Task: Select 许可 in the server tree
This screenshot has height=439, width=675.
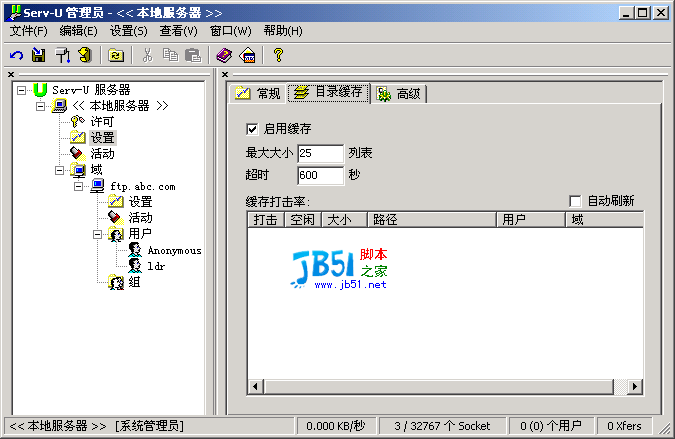Action: [102, 122]
